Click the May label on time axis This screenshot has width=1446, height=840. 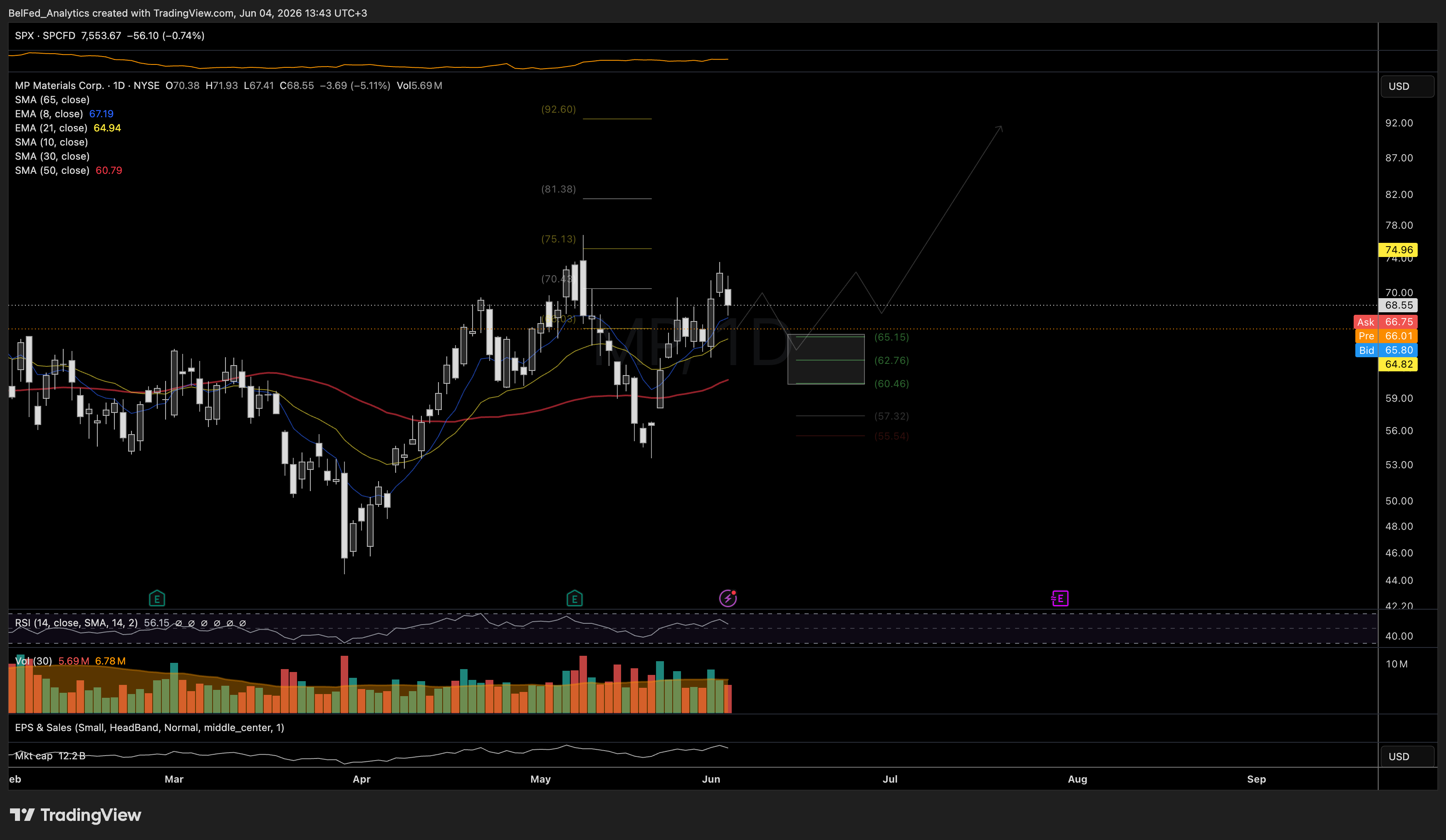(540, 779)
